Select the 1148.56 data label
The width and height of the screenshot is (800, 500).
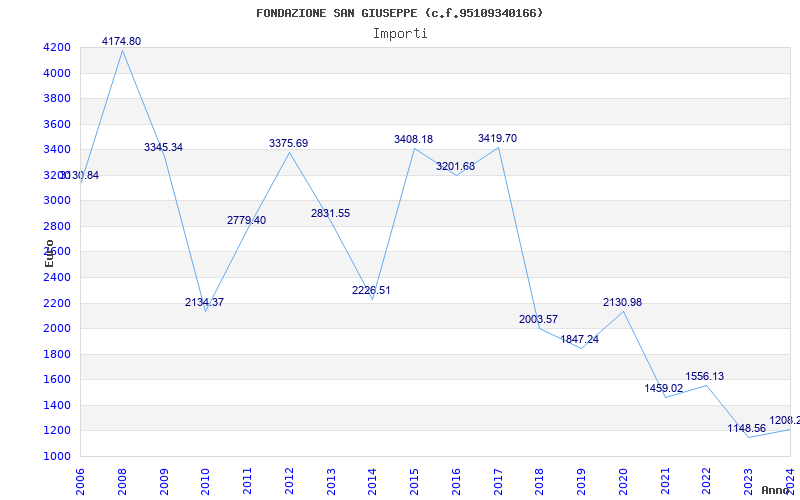coord(747,429)
